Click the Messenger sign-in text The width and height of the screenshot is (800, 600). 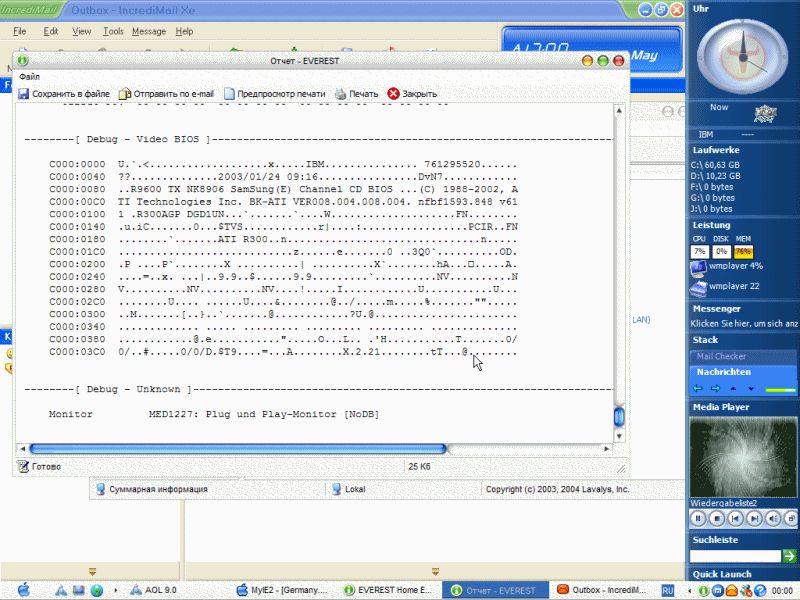(x=743, y=323)
